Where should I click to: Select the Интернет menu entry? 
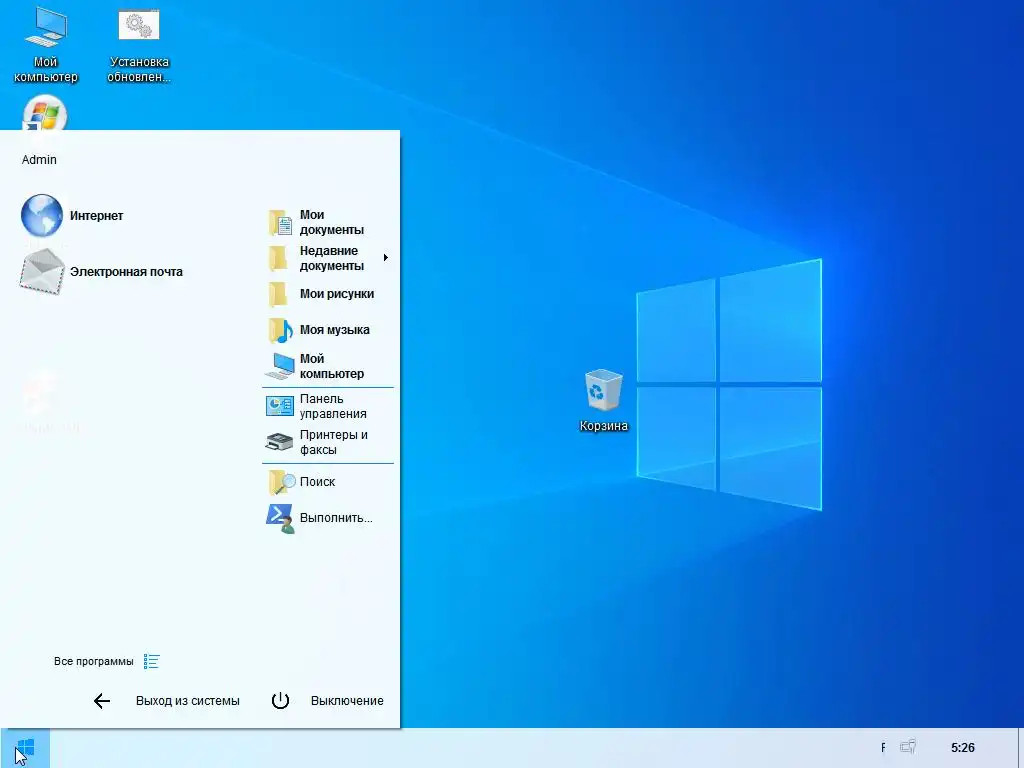pyautogui.click(x=96, y=216)
